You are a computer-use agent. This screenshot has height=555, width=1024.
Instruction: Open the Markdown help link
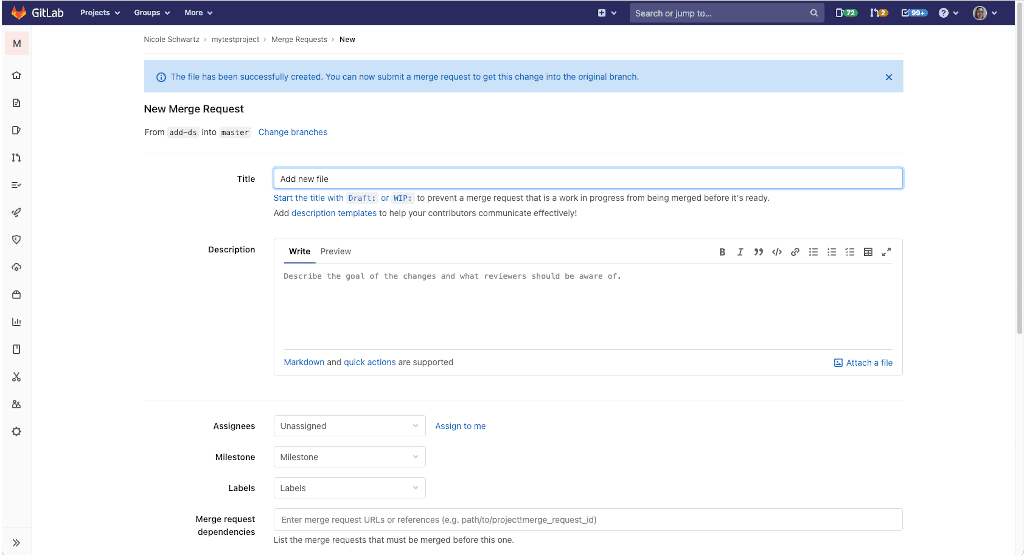(x=304, y=362)
